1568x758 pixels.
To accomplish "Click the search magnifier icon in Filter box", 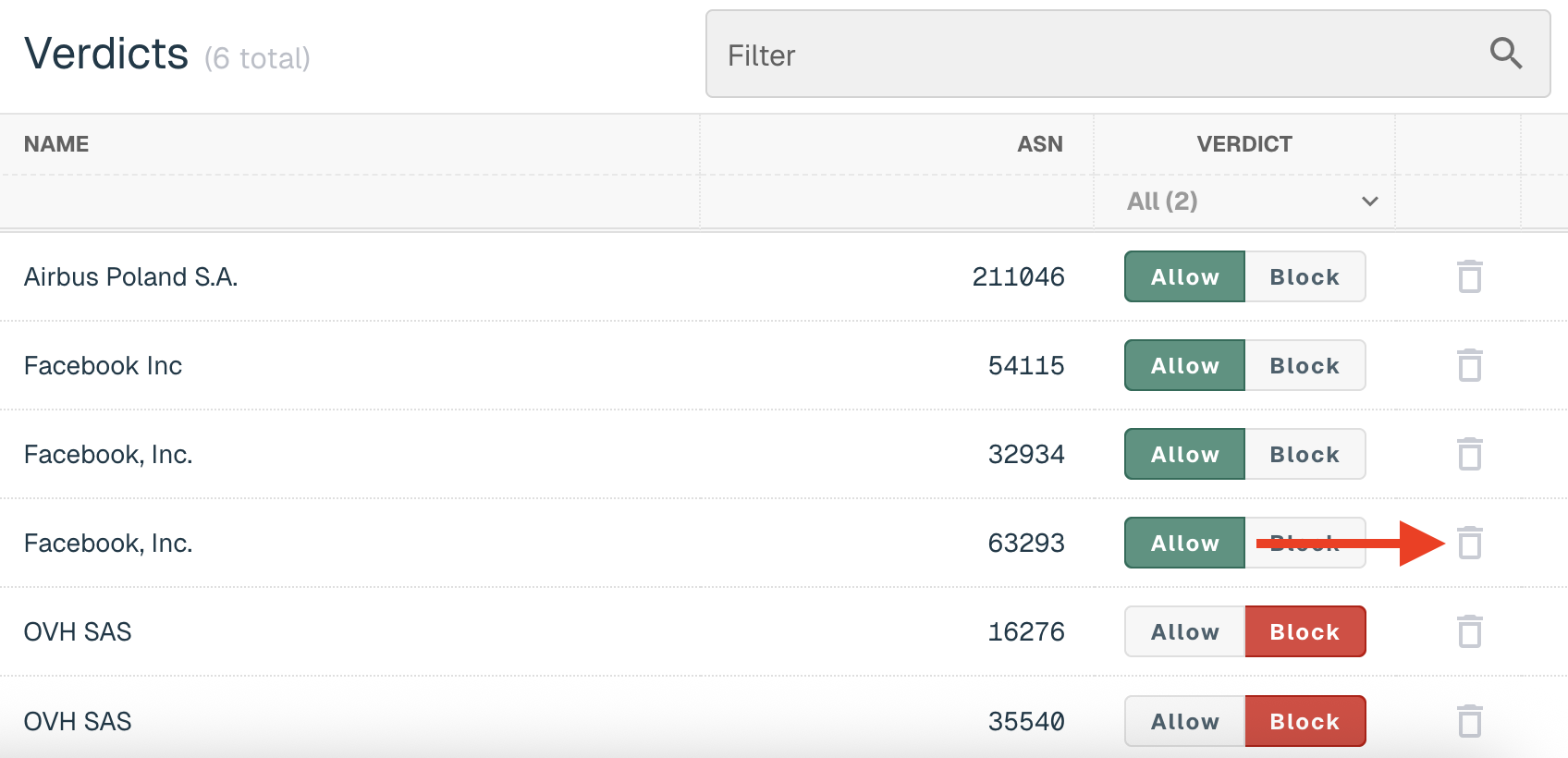I will click(x=1506, y=54).
